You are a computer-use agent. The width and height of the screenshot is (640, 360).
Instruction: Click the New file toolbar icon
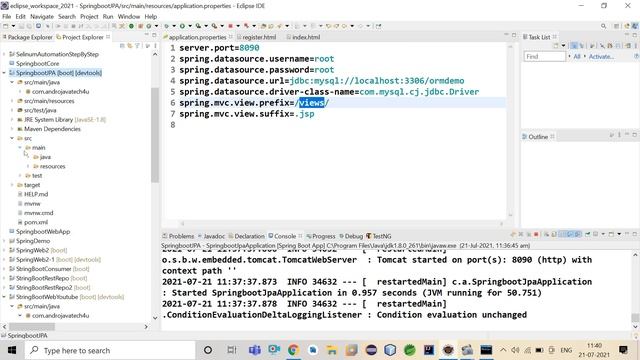(6, 26)
